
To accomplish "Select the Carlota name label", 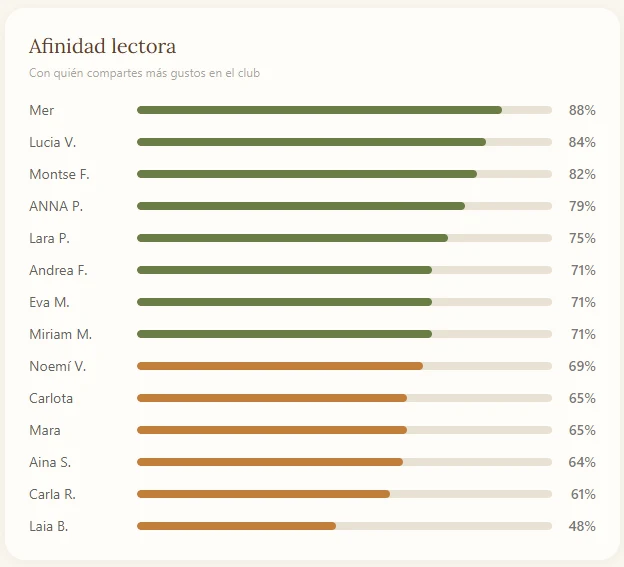I will tap(51, 398).
